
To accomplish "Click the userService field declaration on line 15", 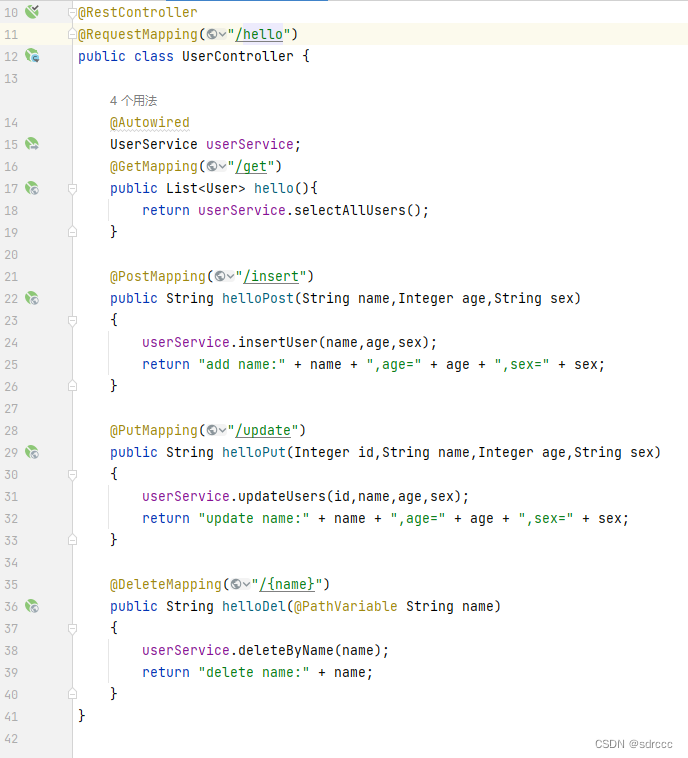I will [249, 144].
